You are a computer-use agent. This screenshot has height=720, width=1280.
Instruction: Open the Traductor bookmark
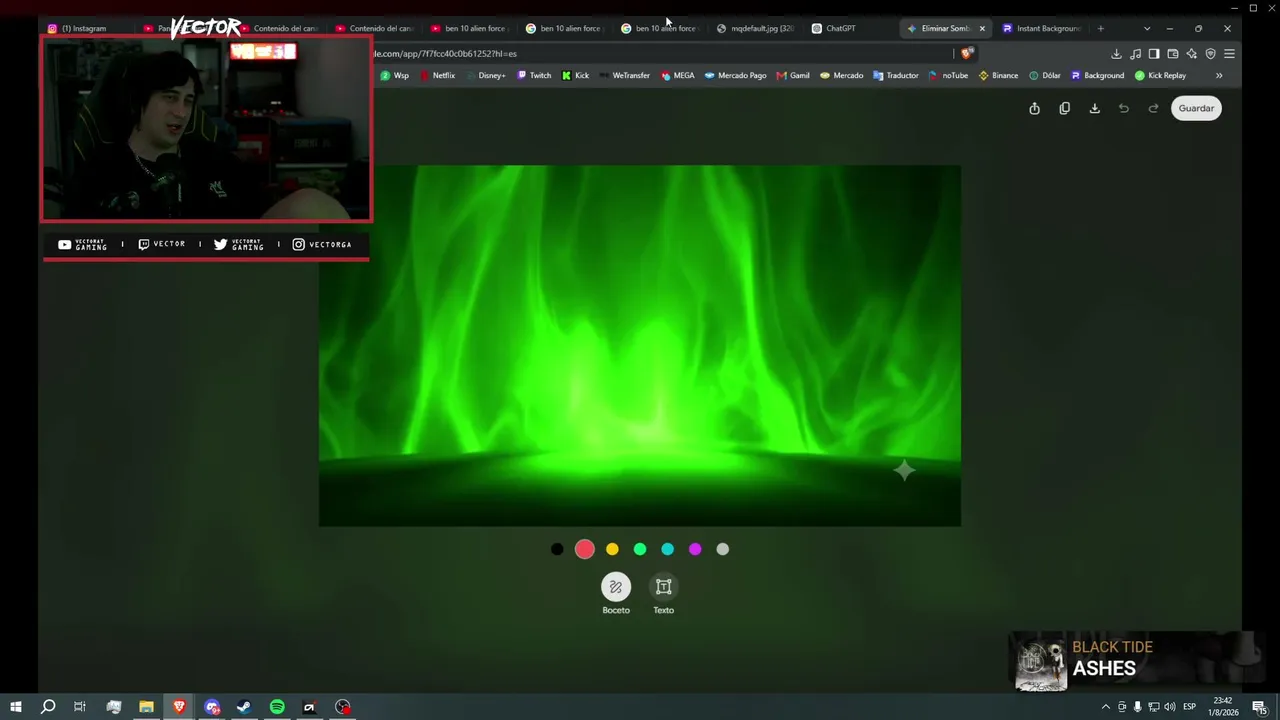click(x=895, y=75)
